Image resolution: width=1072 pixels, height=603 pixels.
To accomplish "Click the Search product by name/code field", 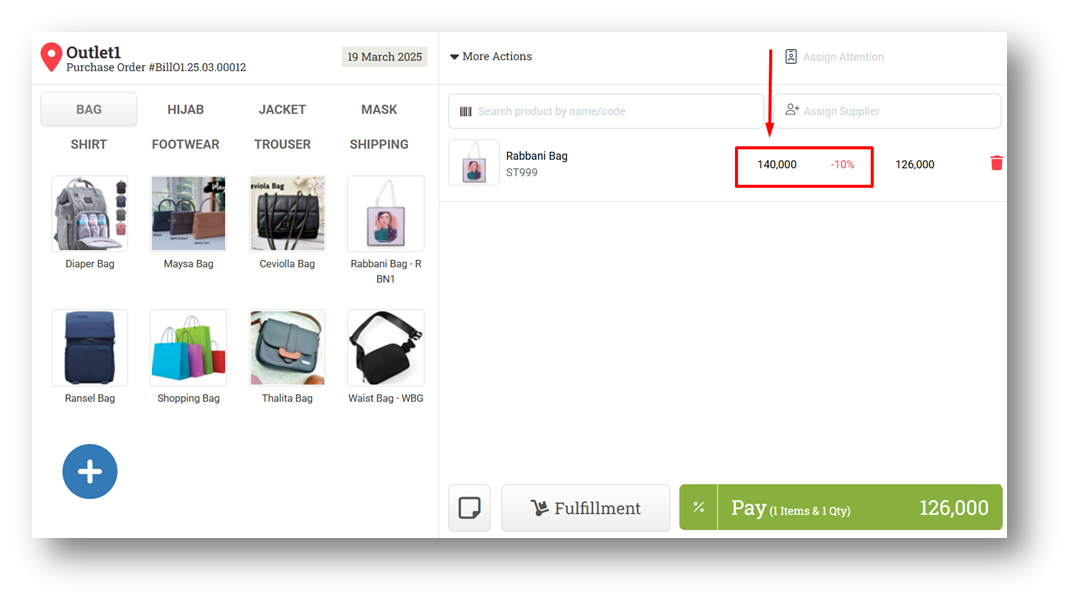I will (x=606, y=111).
